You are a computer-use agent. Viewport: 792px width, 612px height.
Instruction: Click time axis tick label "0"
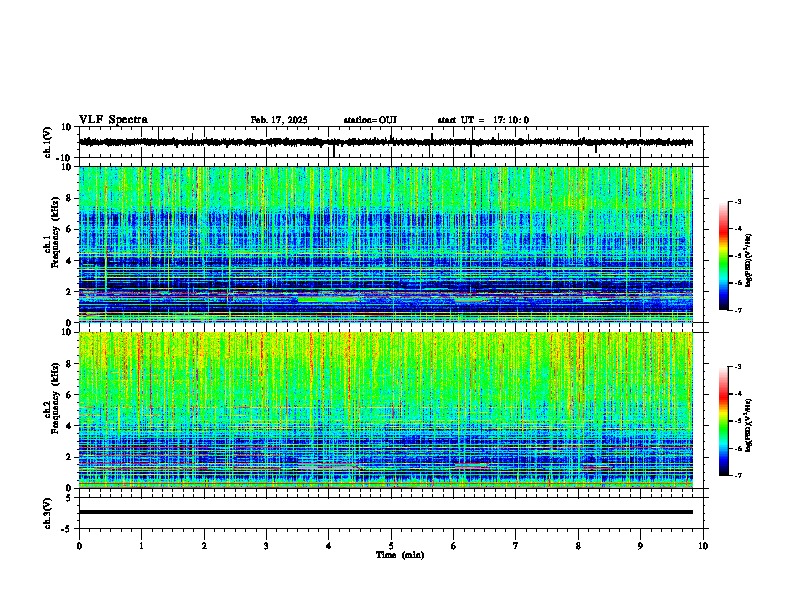79,546
